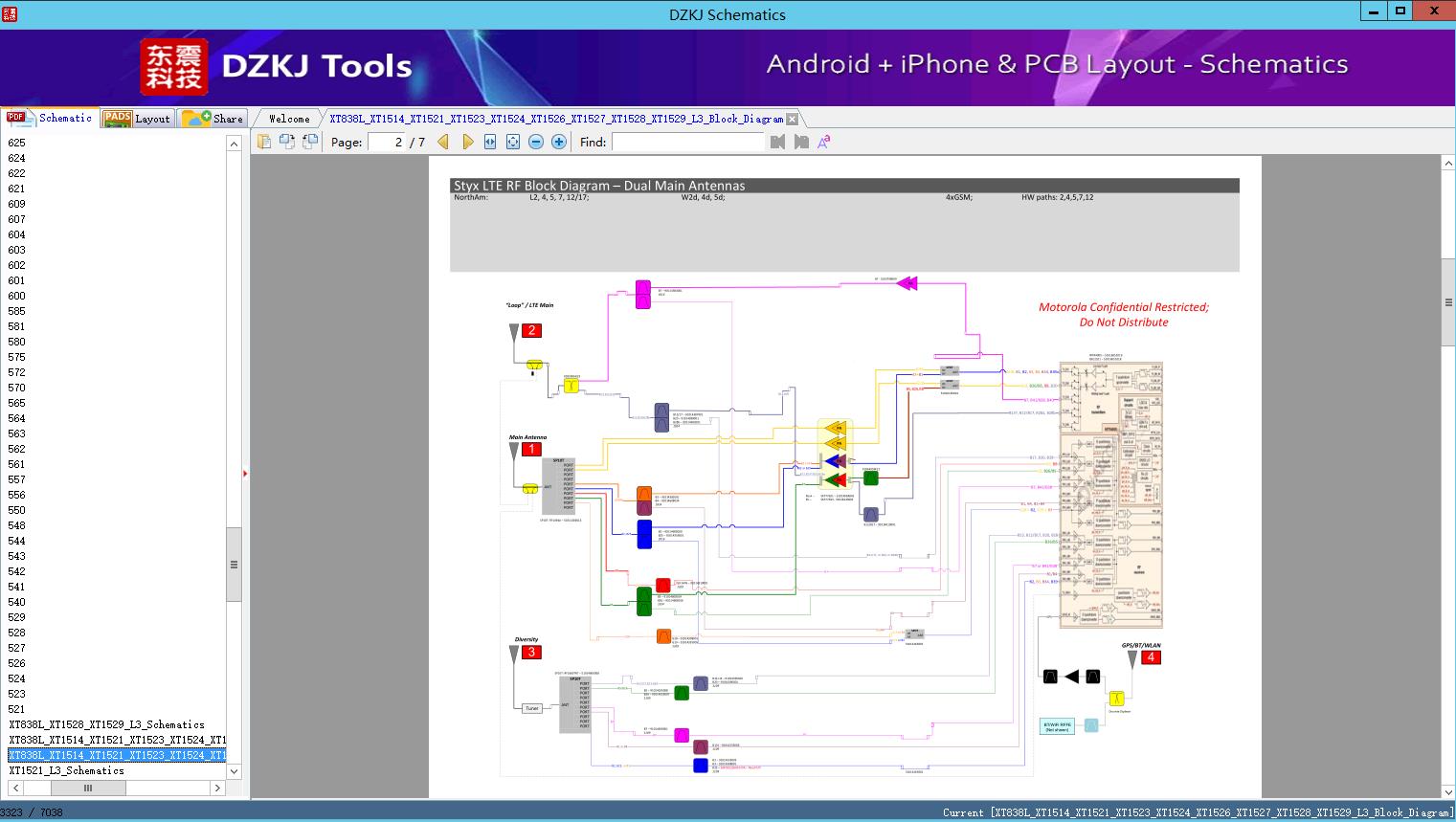Select item 609 in the list
This screenshot has width=1456, height=822.
pos(17,204)
